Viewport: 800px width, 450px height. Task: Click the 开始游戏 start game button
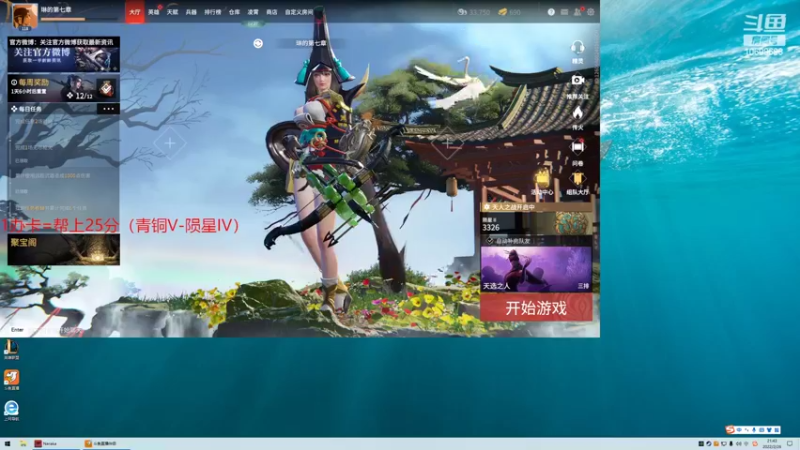[x=536, y=308]
